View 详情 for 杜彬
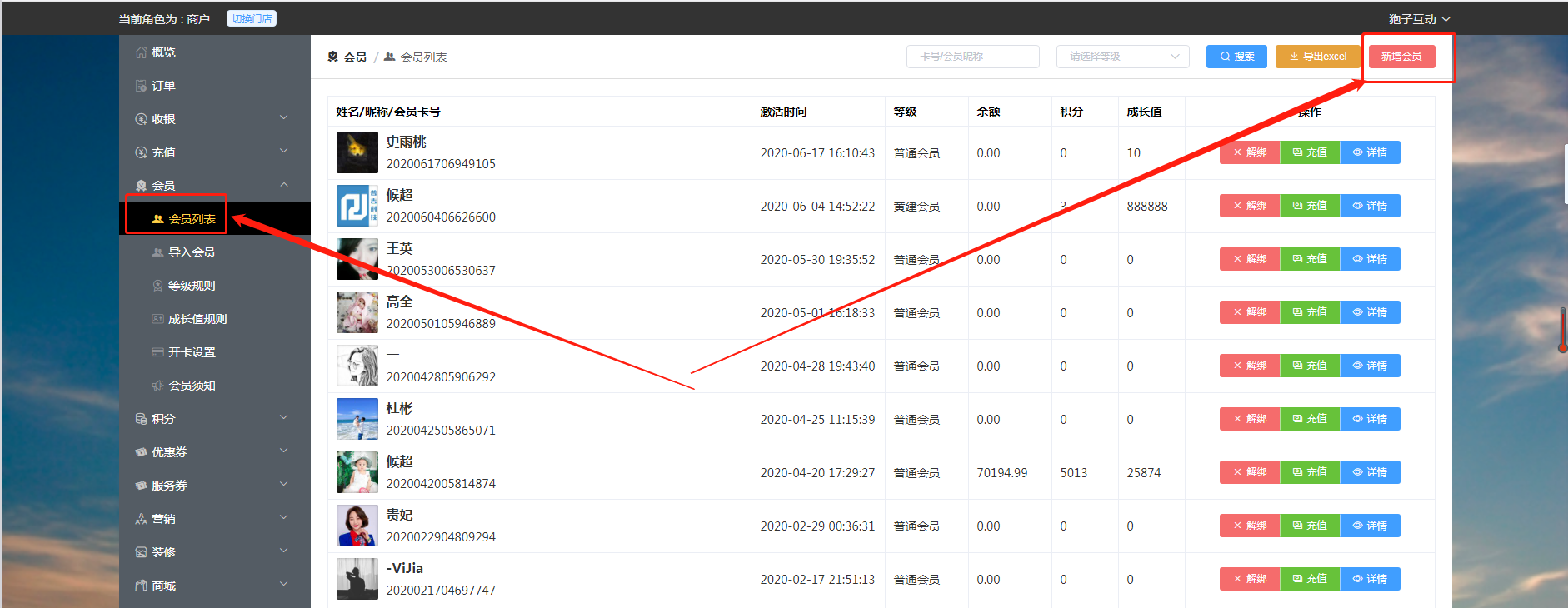 click(1370, 419)
